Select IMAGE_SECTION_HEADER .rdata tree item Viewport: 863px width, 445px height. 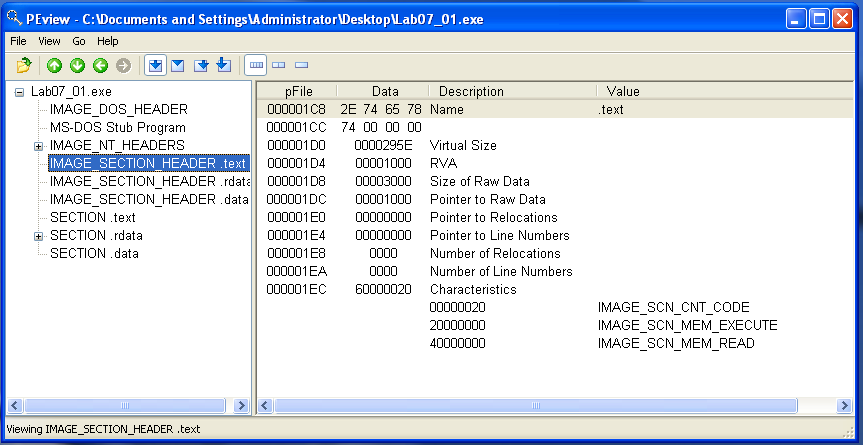click(150, 182)
